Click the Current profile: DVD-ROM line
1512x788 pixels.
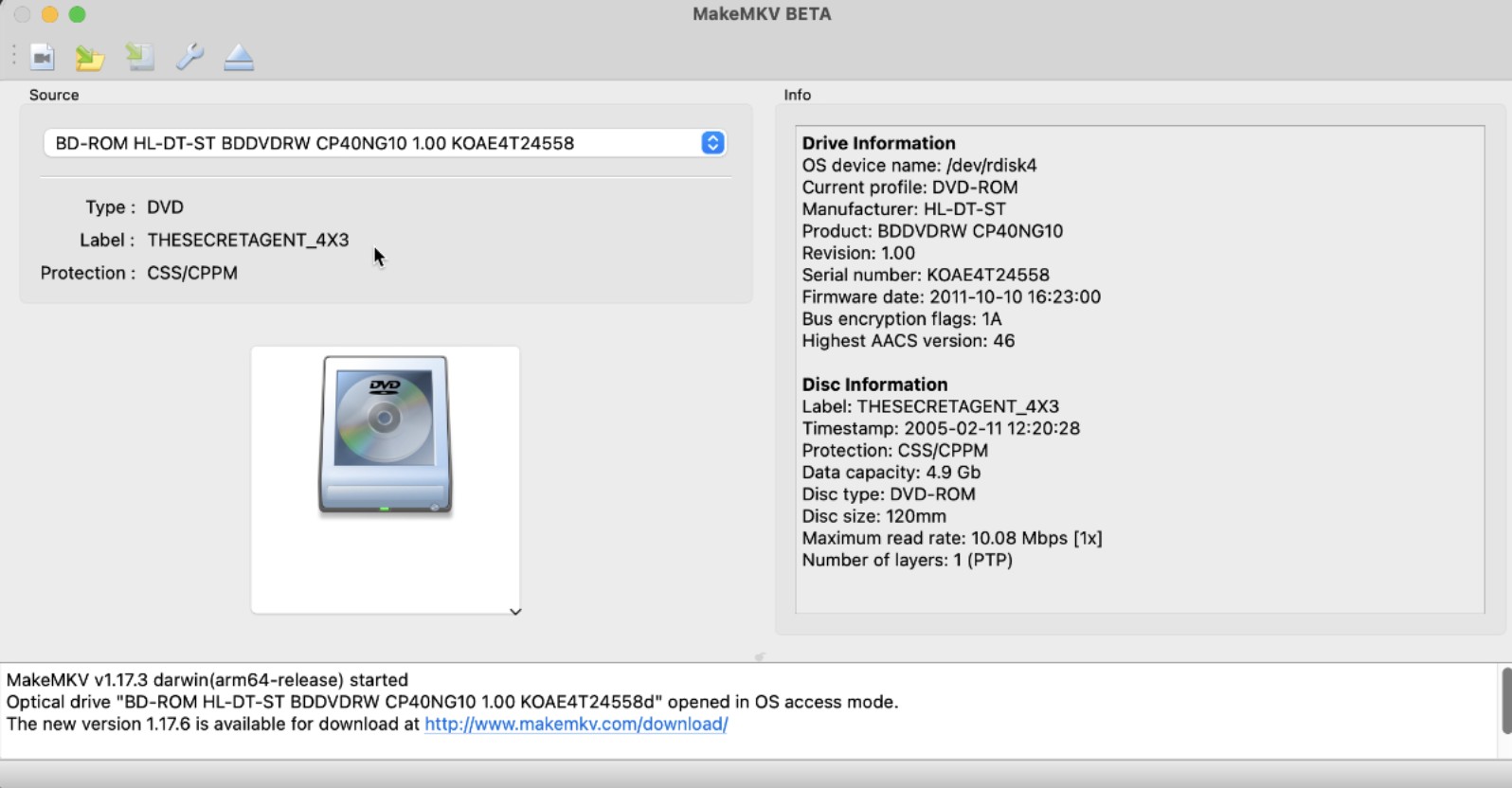click(909, 187)
